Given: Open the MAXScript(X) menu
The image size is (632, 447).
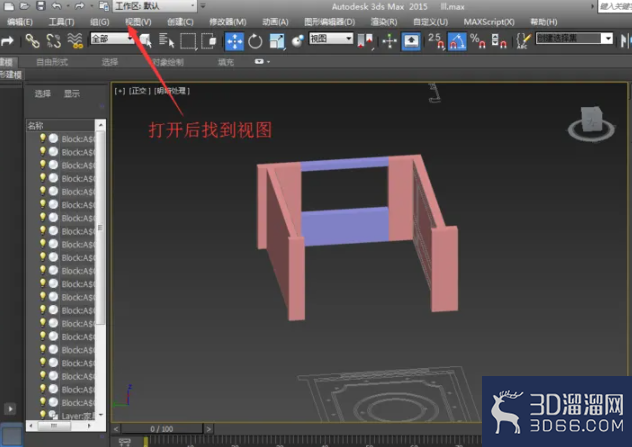Looking at the screenshot, I should (x=489, y=22).
